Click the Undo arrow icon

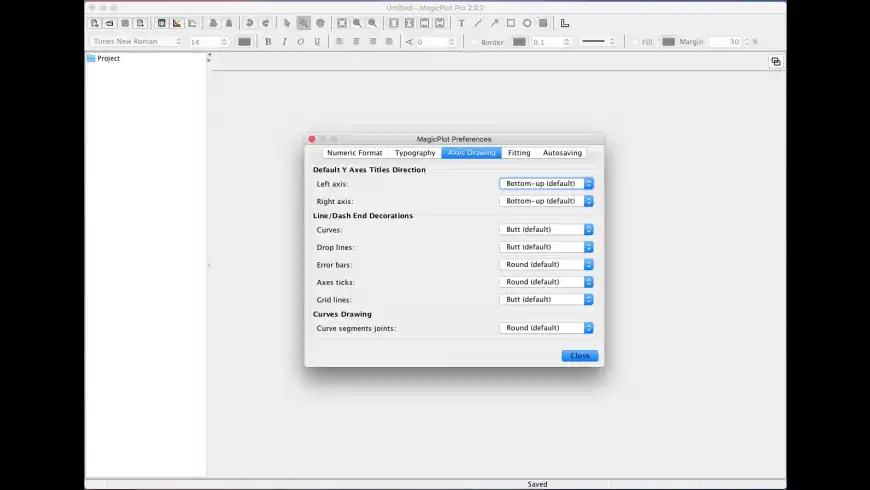click(x=249, y=23)
